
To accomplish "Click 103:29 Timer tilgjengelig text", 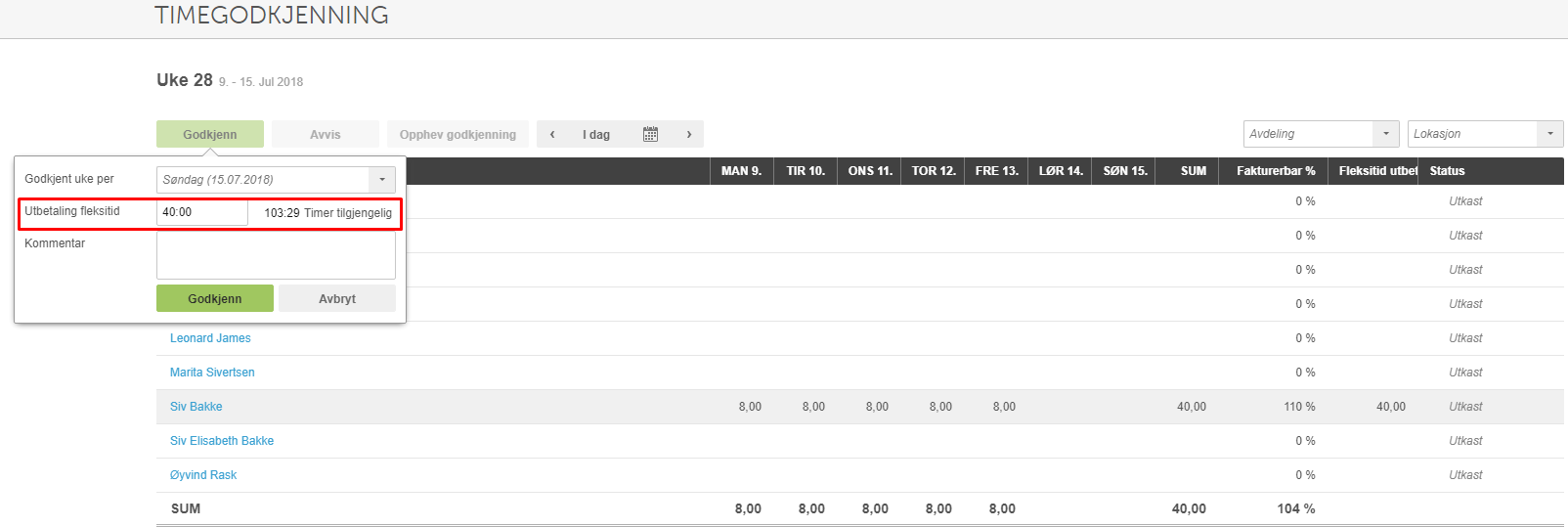I will coord(327,213).
